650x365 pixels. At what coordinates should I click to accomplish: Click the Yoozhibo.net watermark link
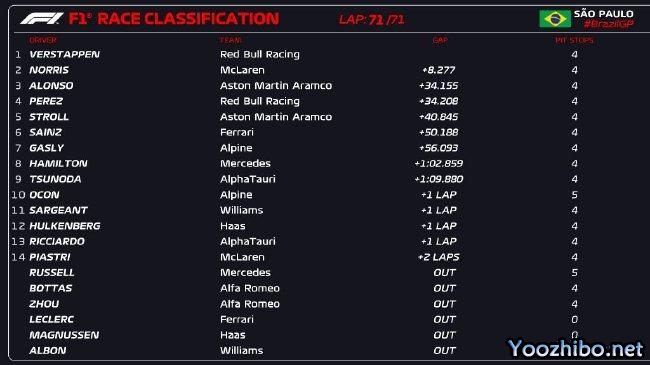point(576,348)
